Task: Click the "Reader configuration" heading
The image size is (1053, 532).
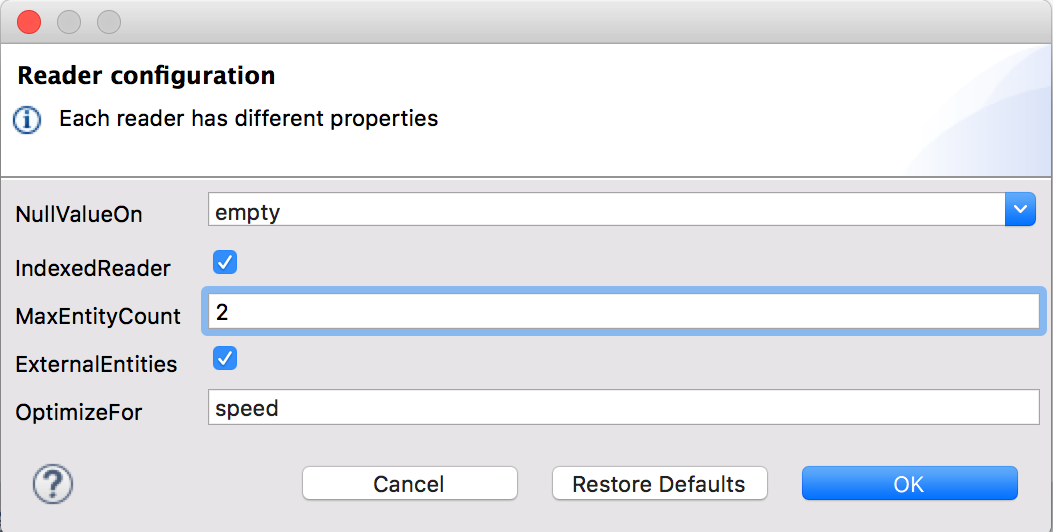Action: (x=146, y=76)
